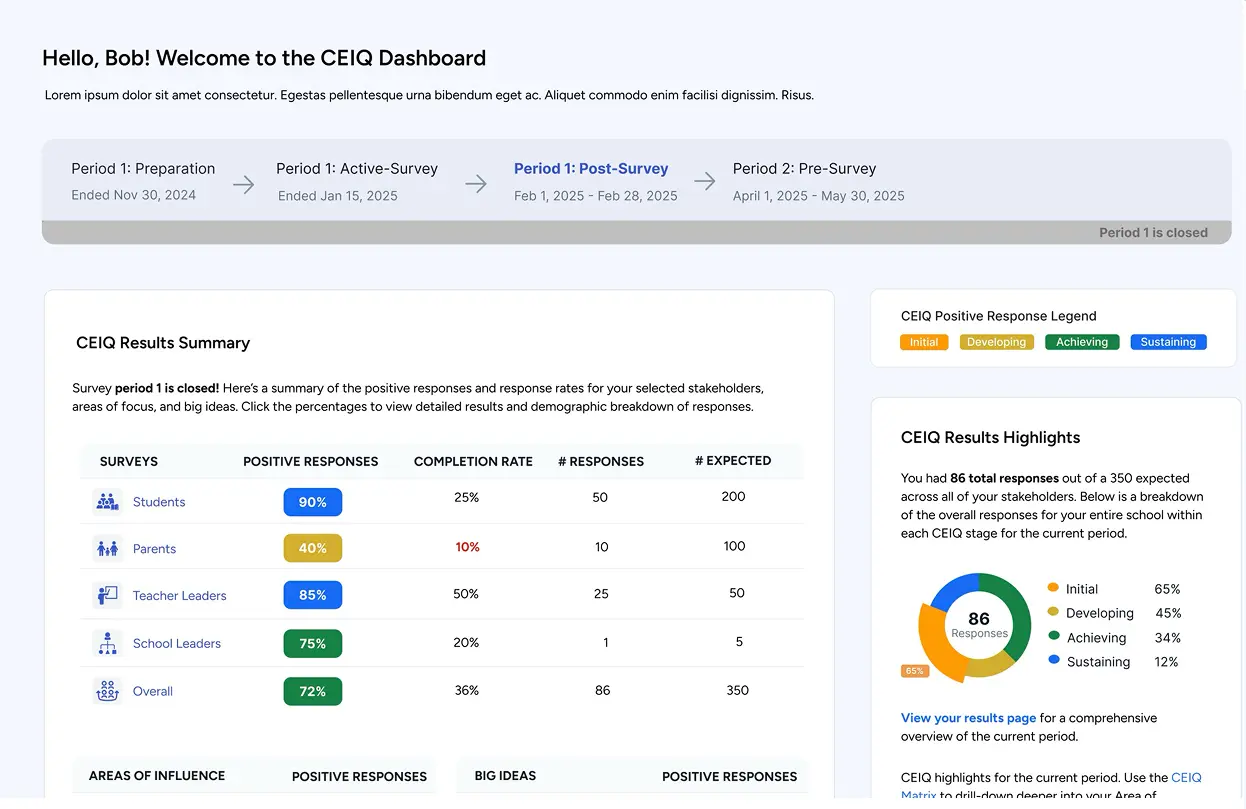Toggle the Developing chip in the response legend
This screenshot has width=1246, height=809.
(x=996, y=341)
